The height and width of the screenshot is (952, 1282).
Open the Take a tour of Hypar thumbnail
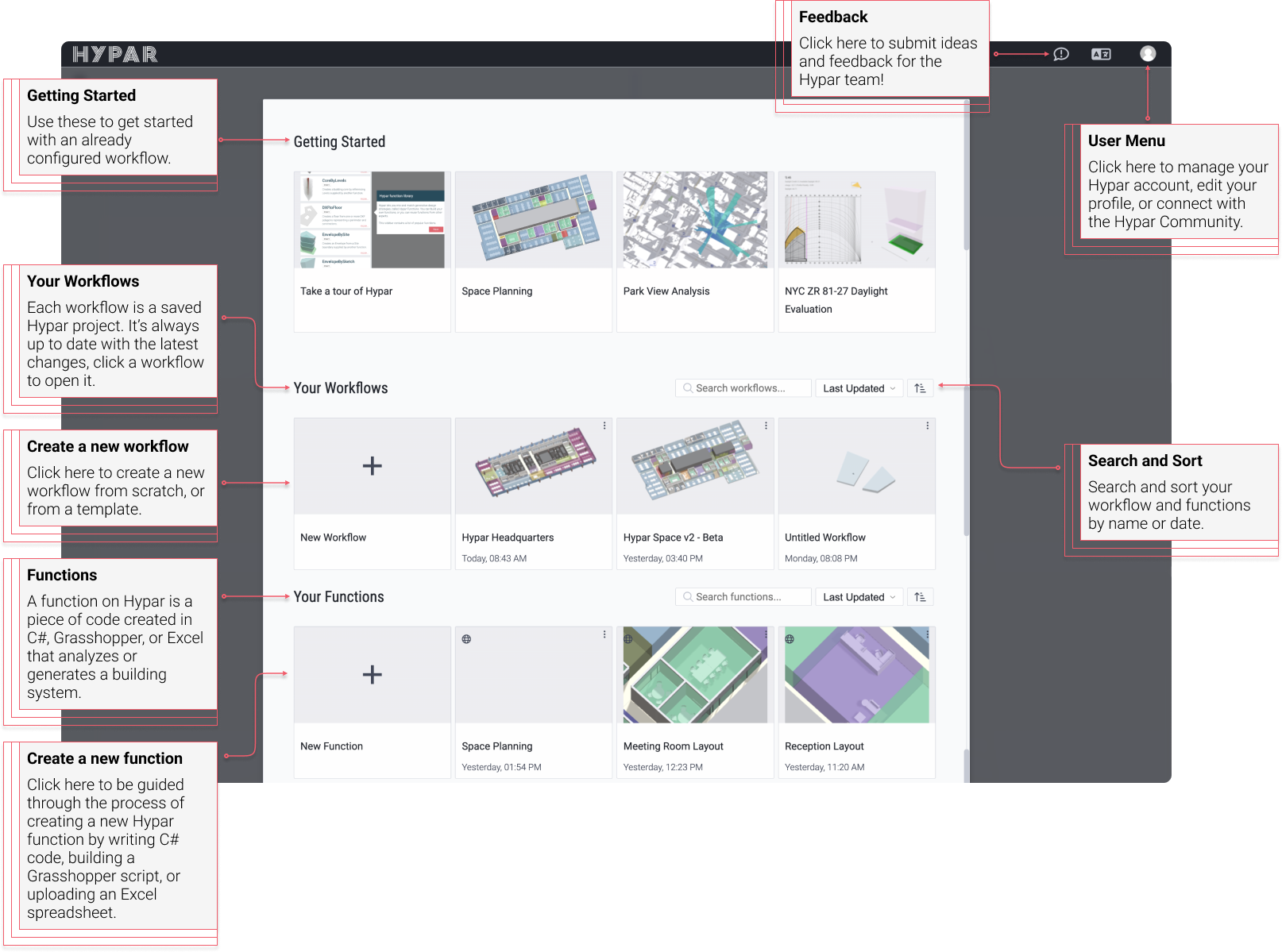click(373, 220)
